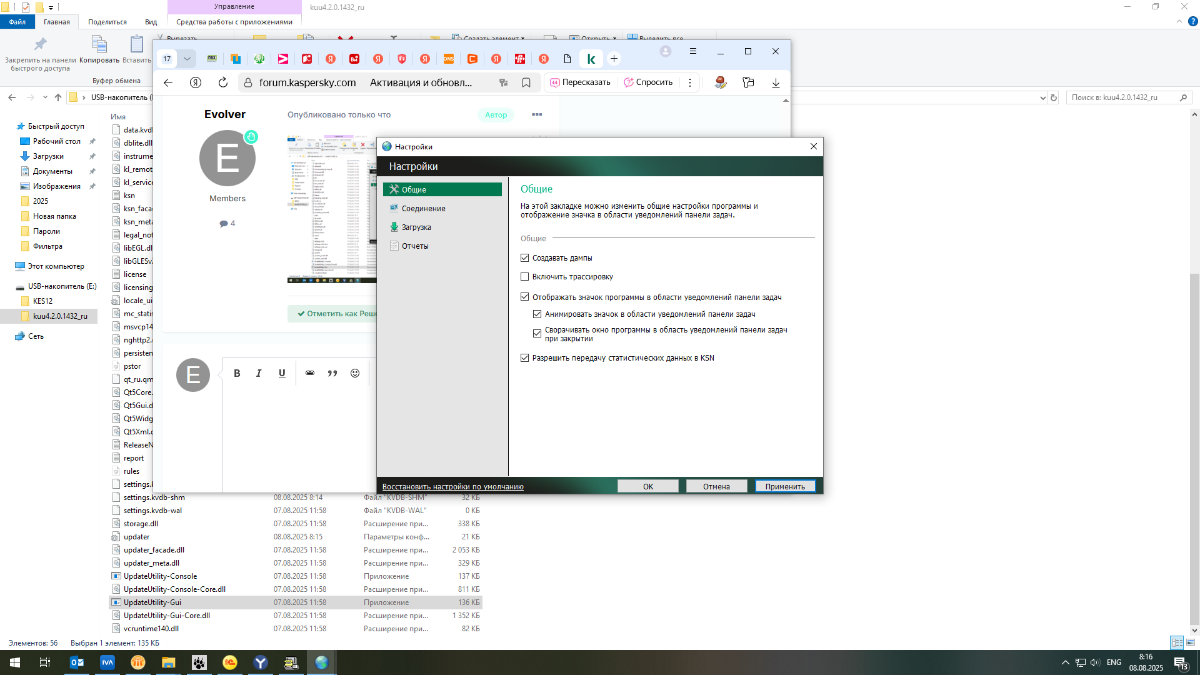The image size is (1200, 675).
Task: Select the UpdateUtility-Console file
Action: (x=160, y=577)
